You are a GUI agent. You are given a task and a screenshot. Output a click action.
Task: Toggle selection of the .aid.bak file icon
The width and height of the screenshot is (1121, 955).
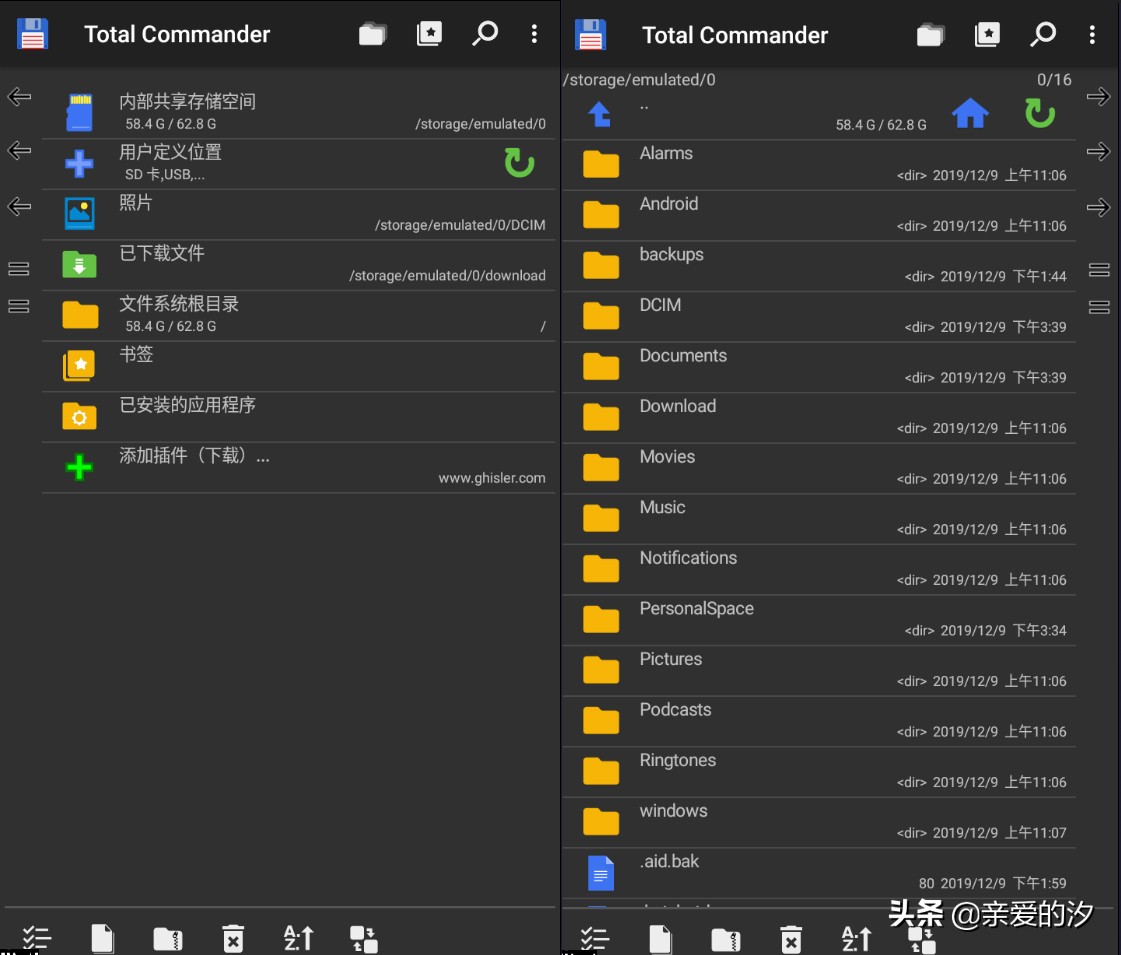601,872
